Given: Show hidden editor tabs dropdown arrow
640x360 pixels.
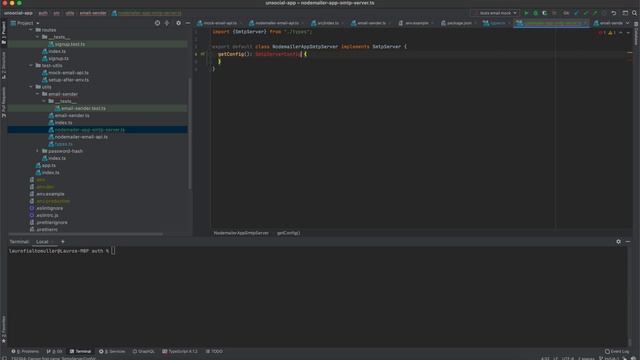Looking at the screenshot, I should [628, 23].
